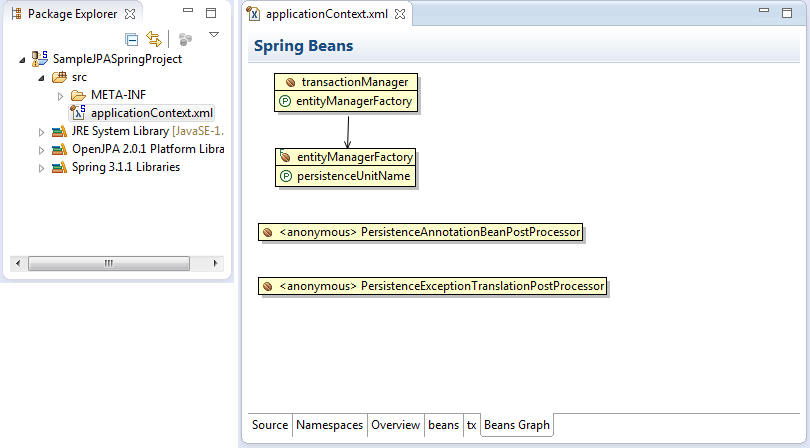The width and height of the screenshot is (810, 448).
Task: Click the META-INF folder icon
Action: [79, 96]
